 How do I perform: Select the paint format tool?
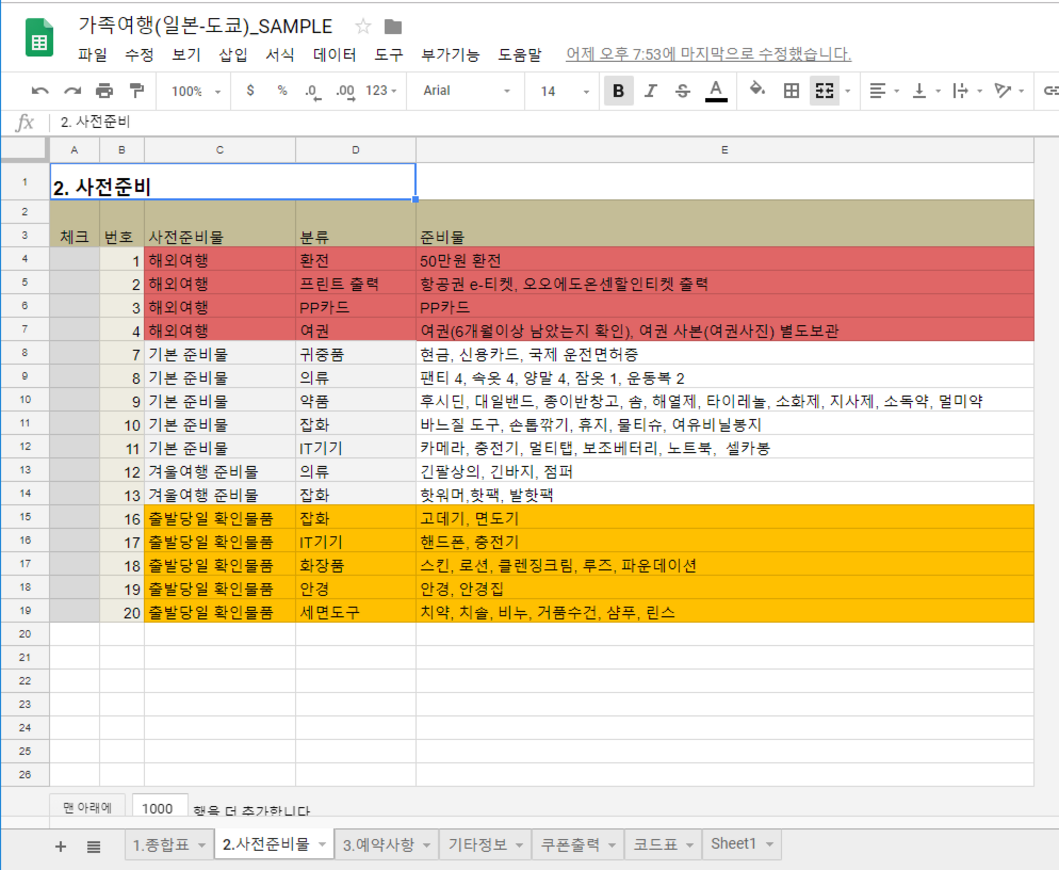[136, 91]
